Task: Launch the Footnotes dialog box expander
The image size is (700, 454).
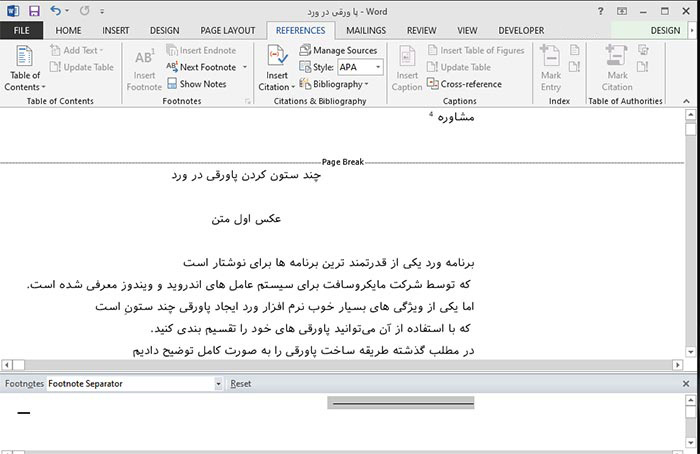Action: [248, 101]
